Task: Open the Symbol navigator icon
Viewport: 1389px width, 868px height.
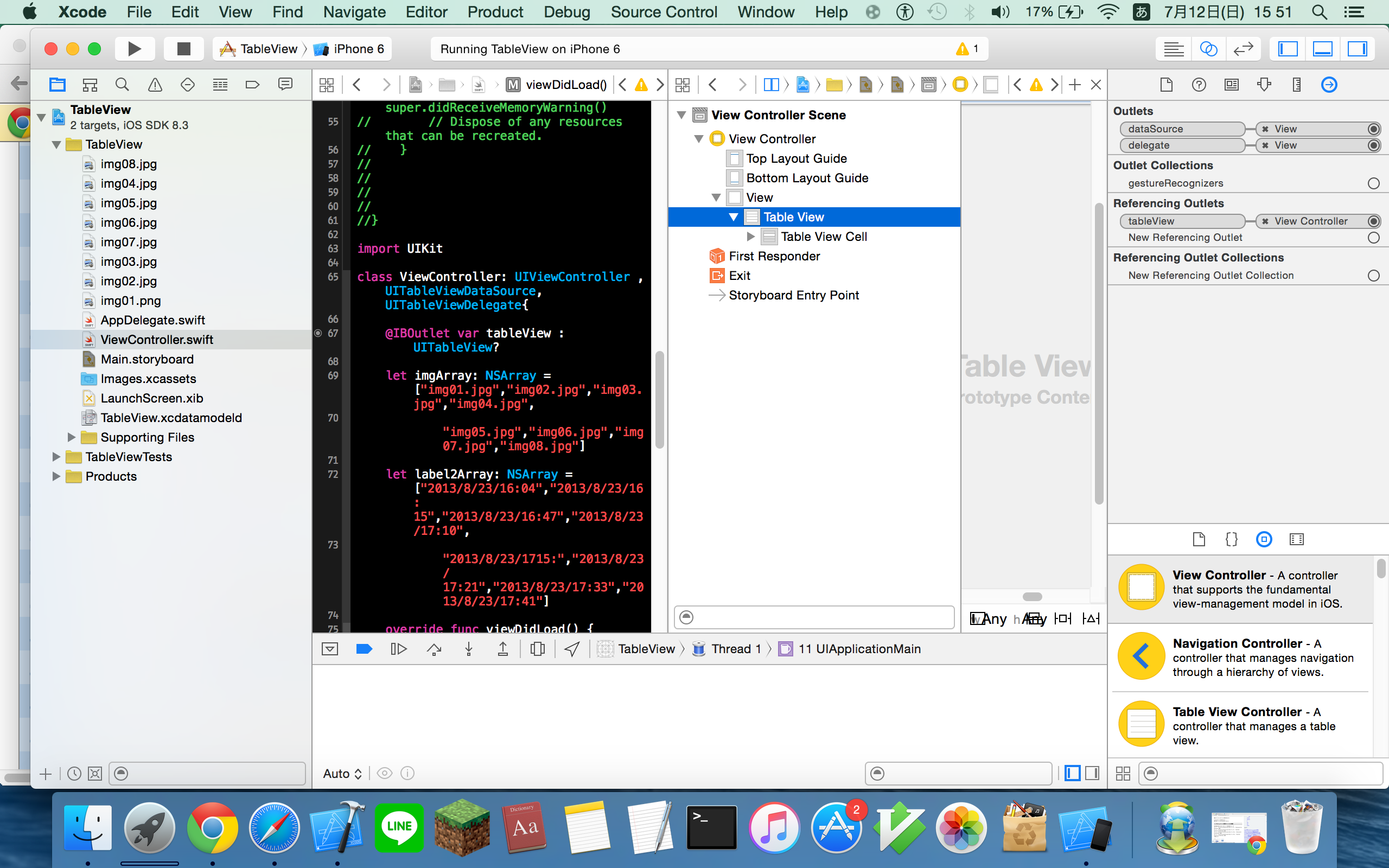Action: 90,85
